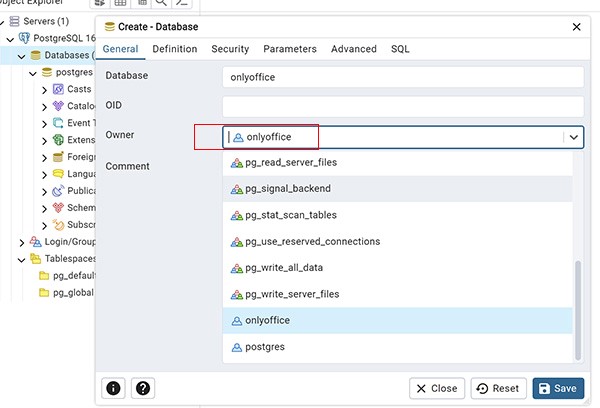Select the General tab
This screenshot has height=408, width=600.
click(x=120, y=49)
